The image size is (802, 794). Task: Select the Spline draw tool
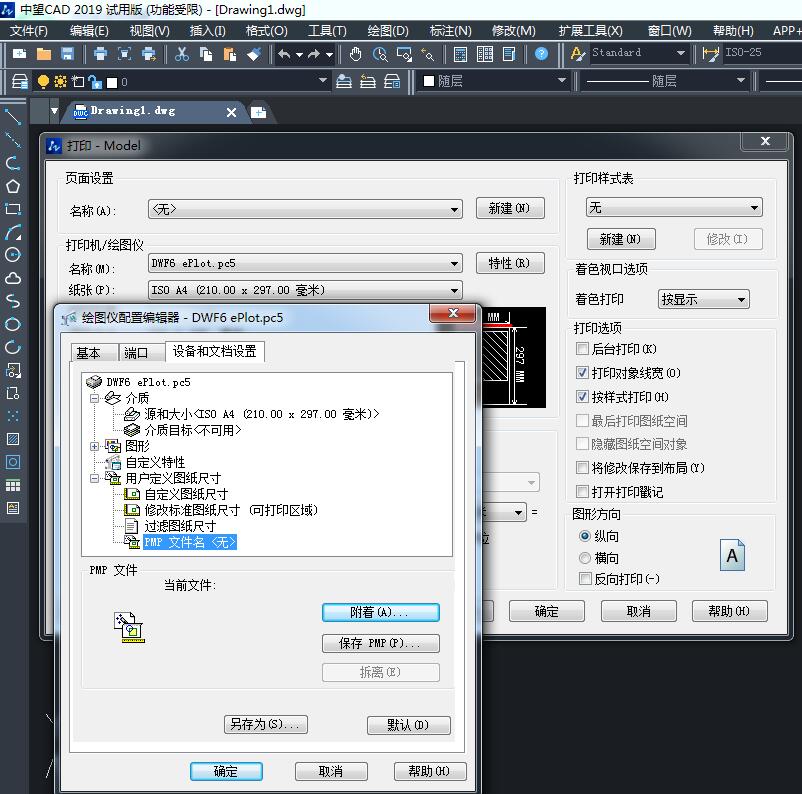[13, 301]
